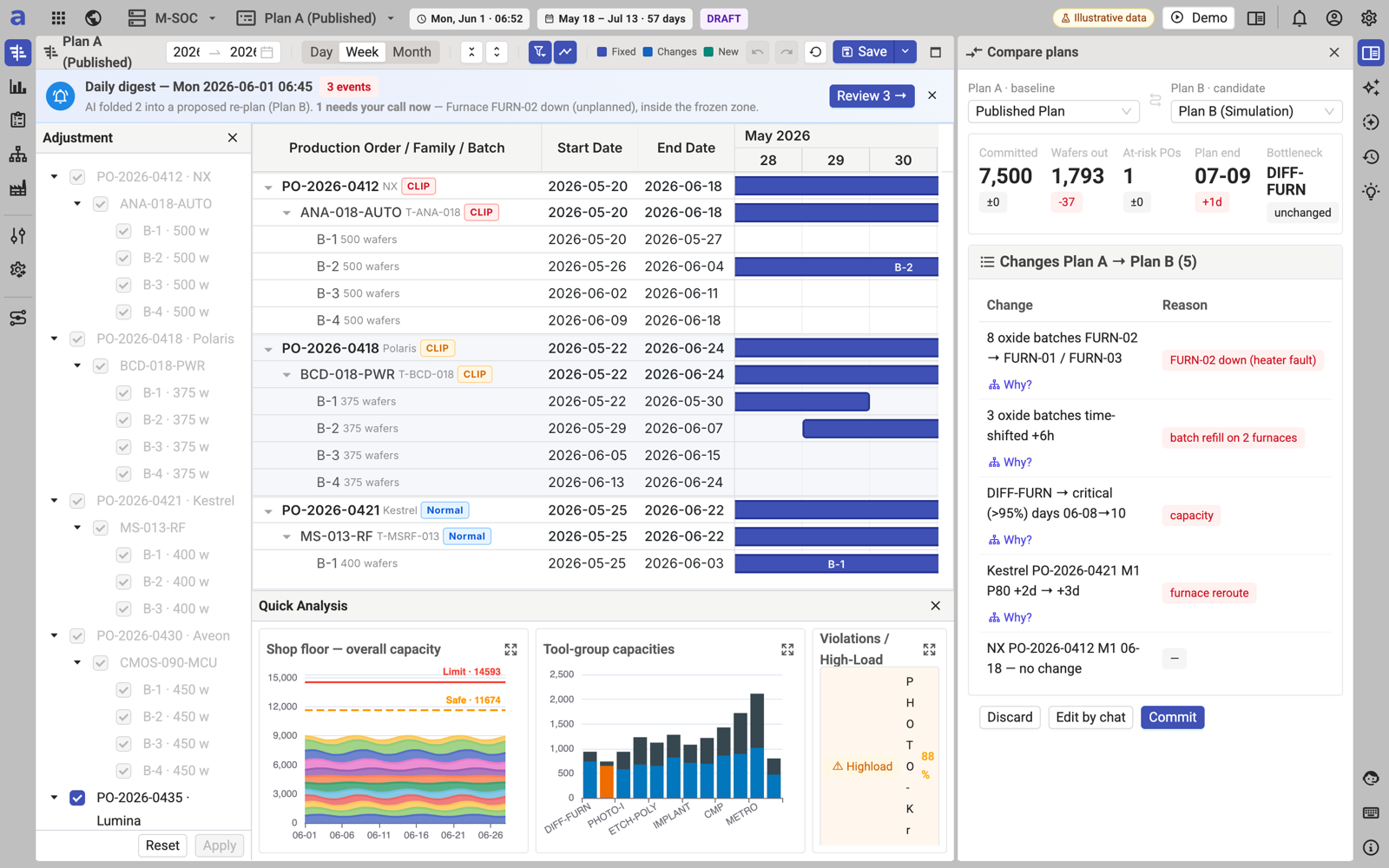Expand the Tool-group capacities chart
Image resolution: width=1389 pixels, height=868 pixels.
point(787,649)
